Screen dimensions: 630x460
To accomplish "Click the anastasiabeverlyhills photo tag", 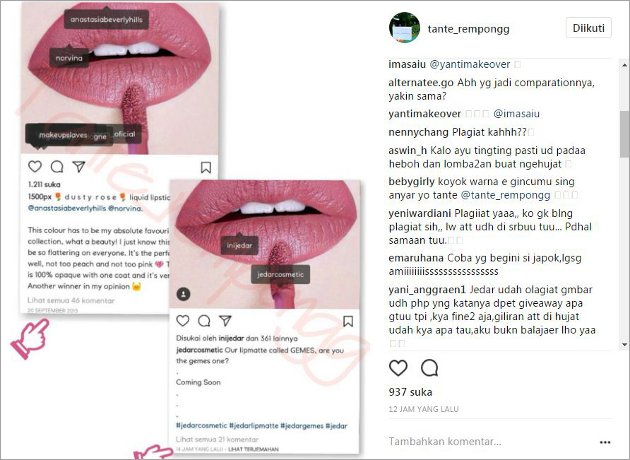I will pyautogui.click(x=106, y=19).
